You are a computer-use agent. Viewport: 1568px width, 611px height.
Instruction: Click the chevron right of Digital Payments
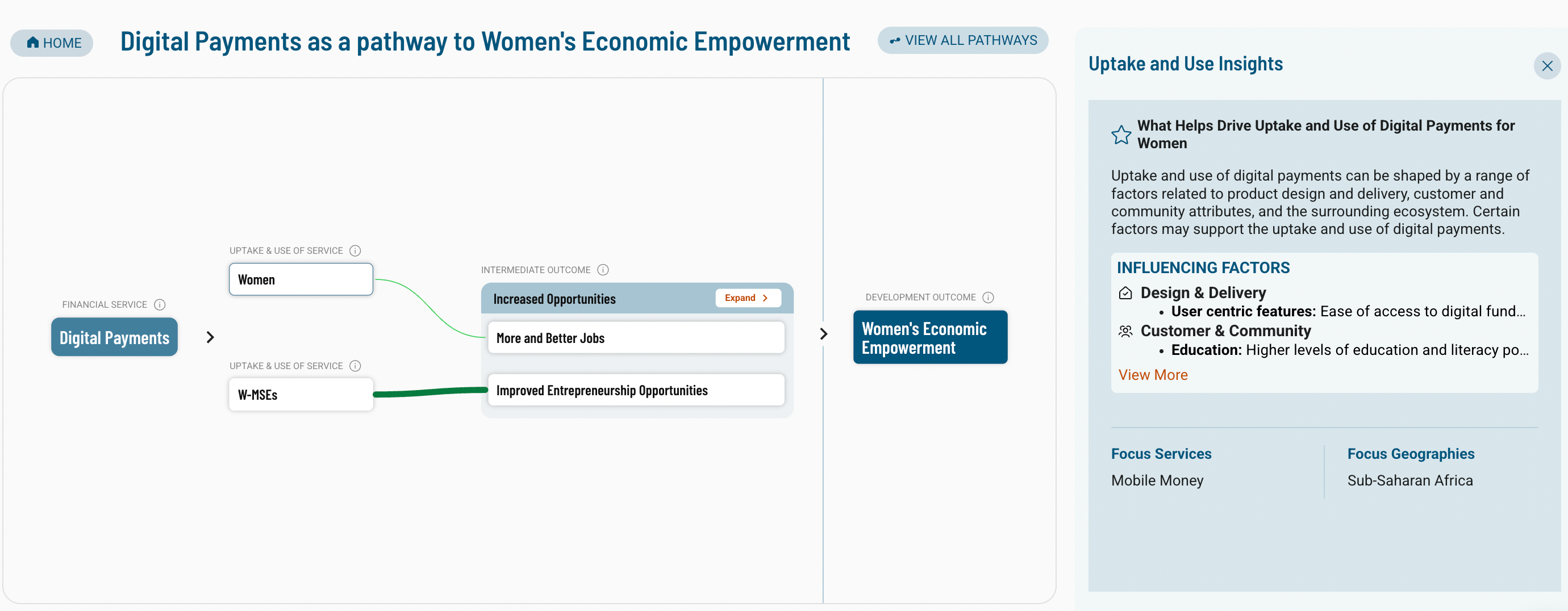pos(211,337)
